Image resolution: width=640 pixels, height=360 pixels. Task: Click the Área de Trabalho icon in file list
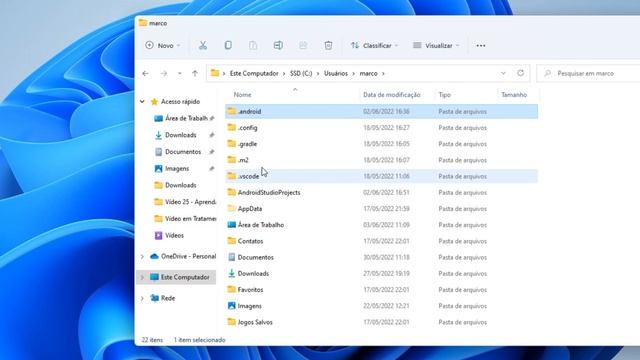point(231,224)
